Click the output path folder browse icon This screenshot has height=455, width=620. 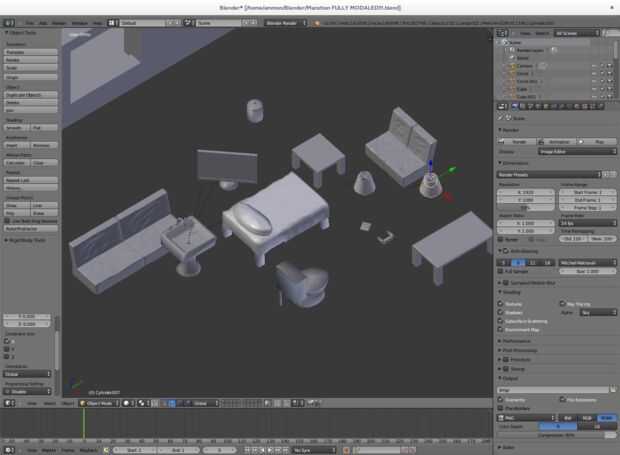point(612,390)
